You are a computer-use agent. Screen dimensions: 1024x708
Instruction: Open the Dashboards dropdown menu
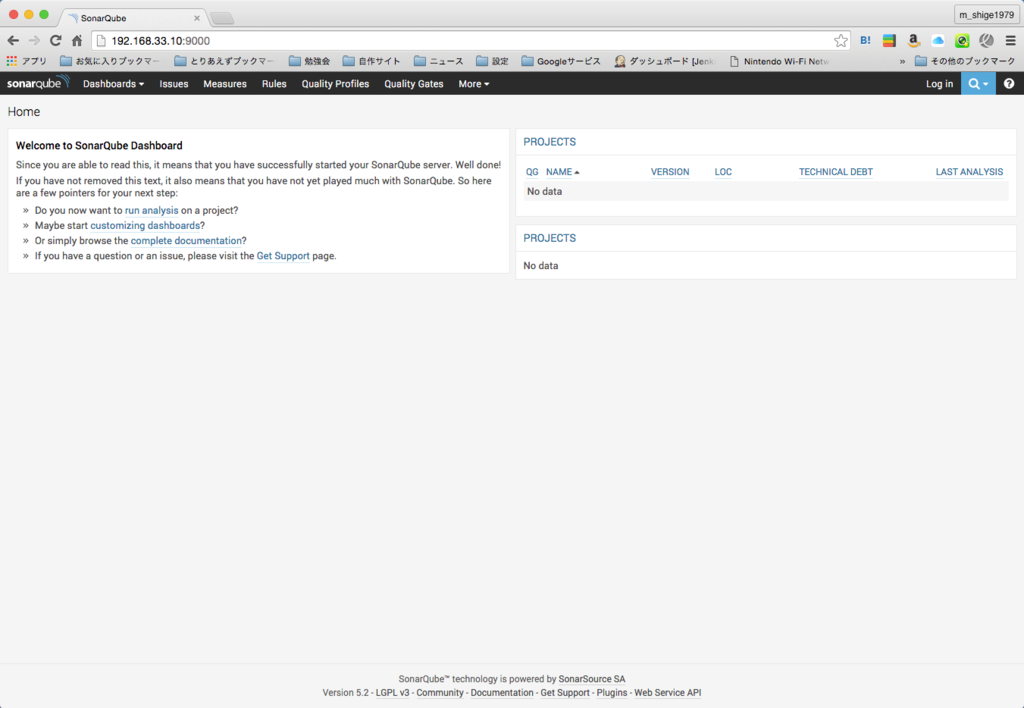[113, 84]
